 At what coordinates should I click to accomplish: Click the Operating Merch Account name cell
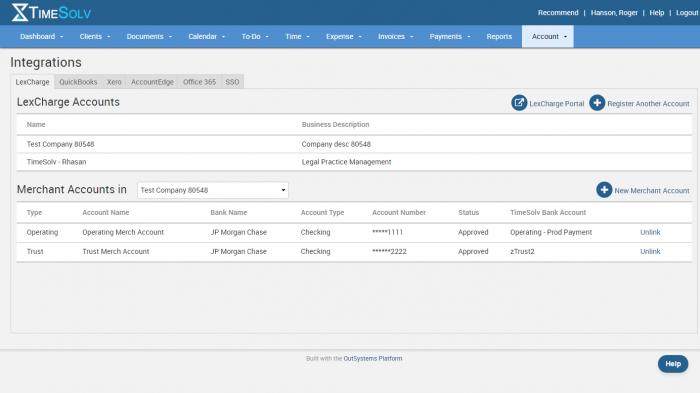[123, 232]
